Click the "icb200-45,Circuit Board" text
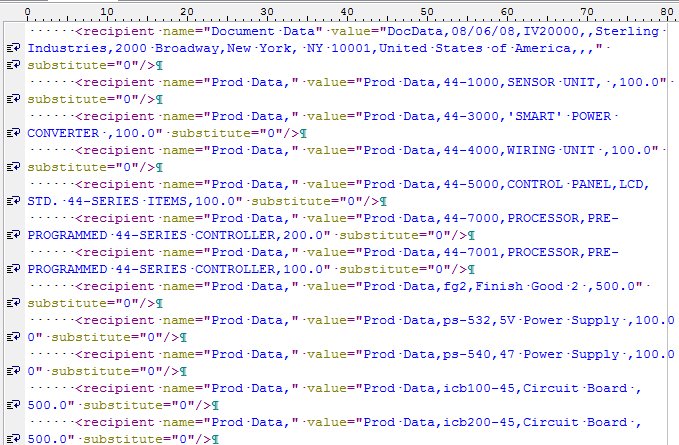 tap(535, 422)
